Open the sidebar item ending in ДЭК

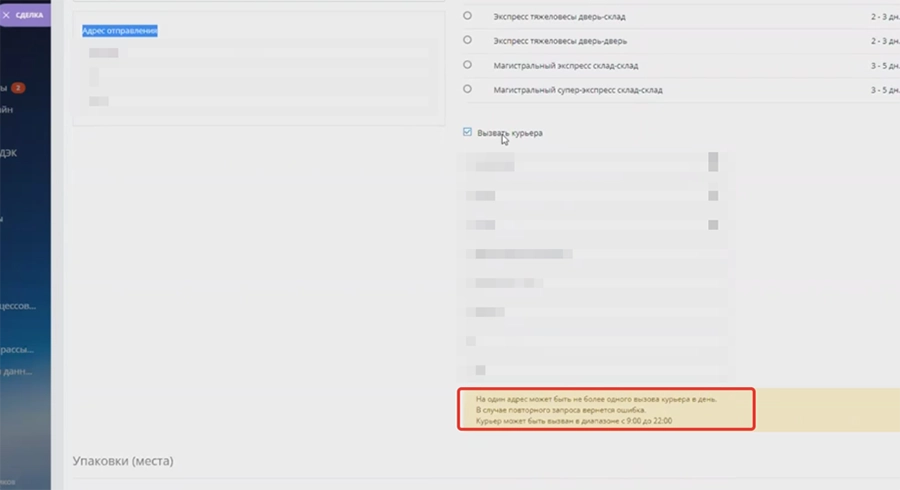[x=10, y=155]
